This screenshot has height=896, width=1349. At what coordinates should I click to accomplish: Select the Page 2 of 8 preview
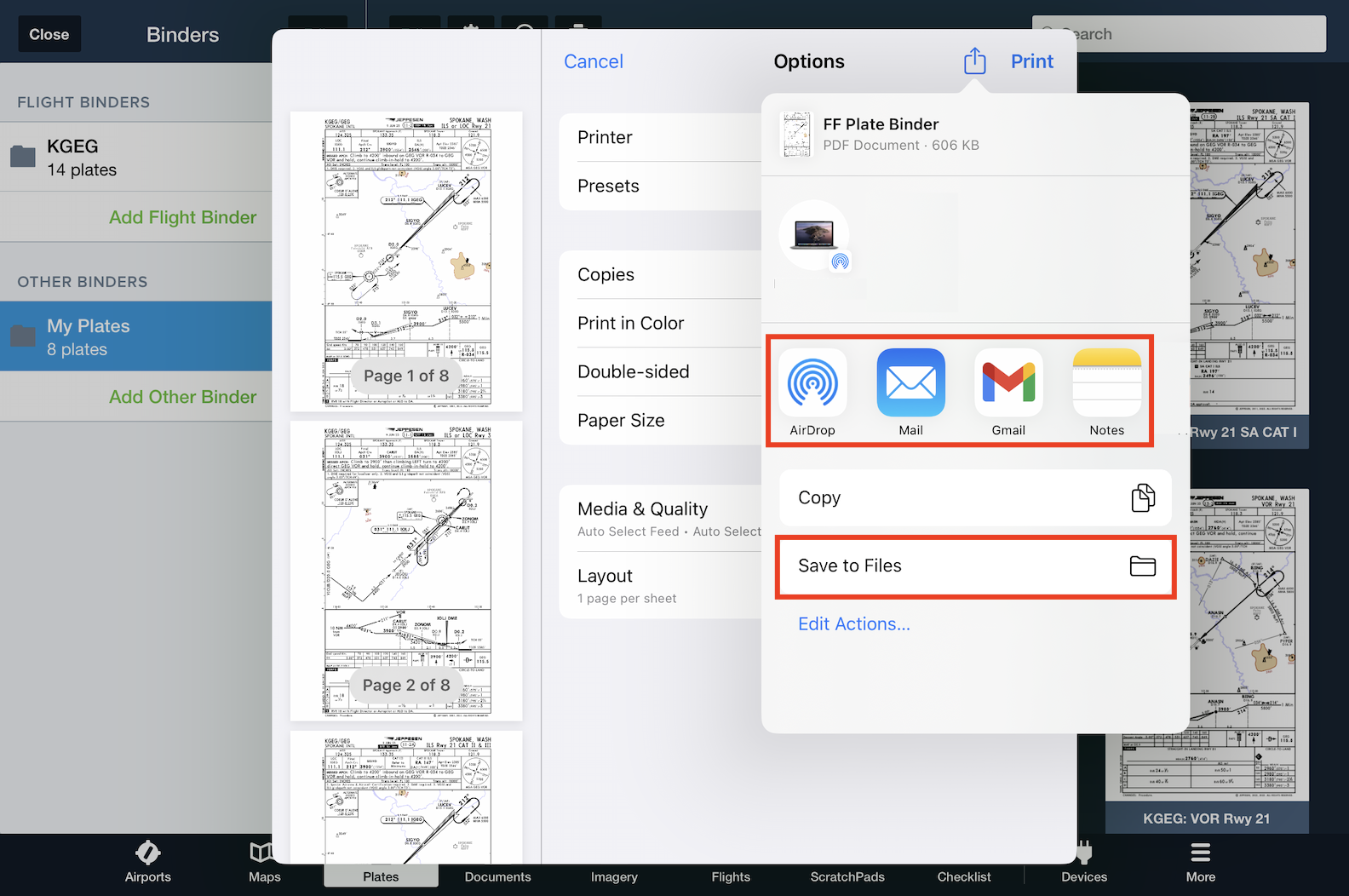click(x=406, y=571)
